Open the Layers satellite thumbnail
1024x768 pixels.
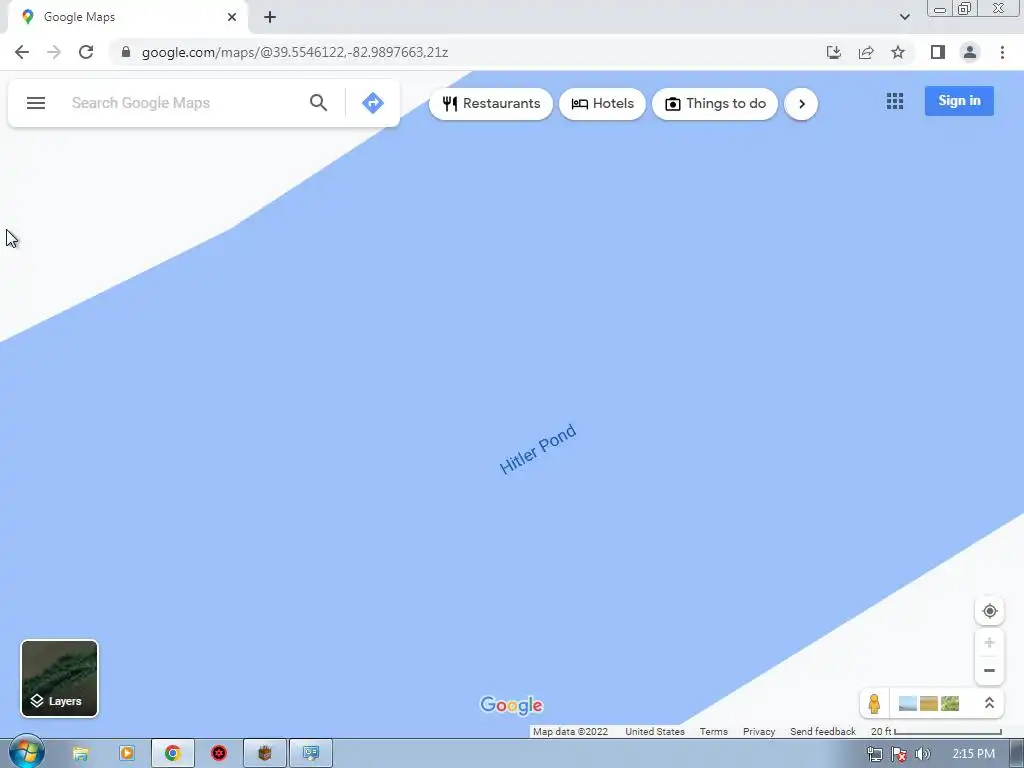coord(59,679)
